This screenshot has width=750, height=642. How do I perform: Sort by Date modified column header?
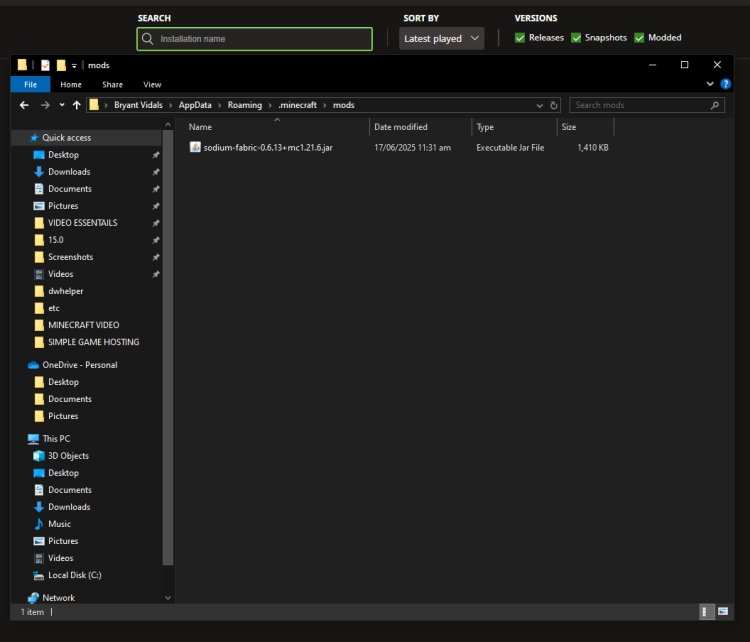420,127
